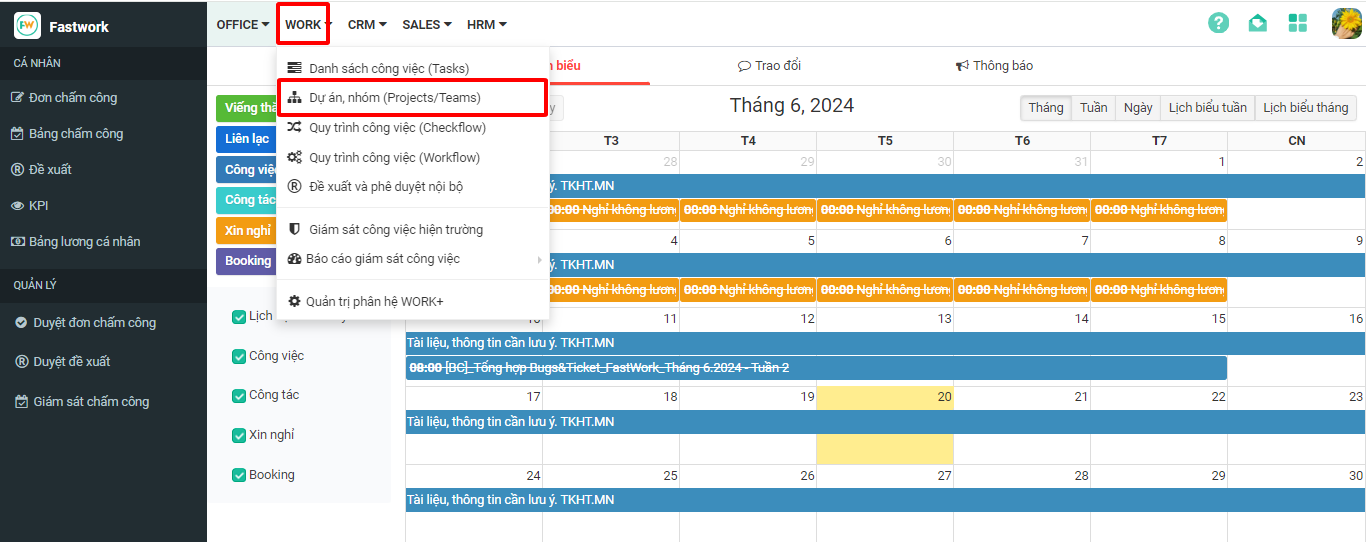Expand the OFFICE dropdown menu
The width and height of the screenshot is (1366, 542).
[242, 25]
